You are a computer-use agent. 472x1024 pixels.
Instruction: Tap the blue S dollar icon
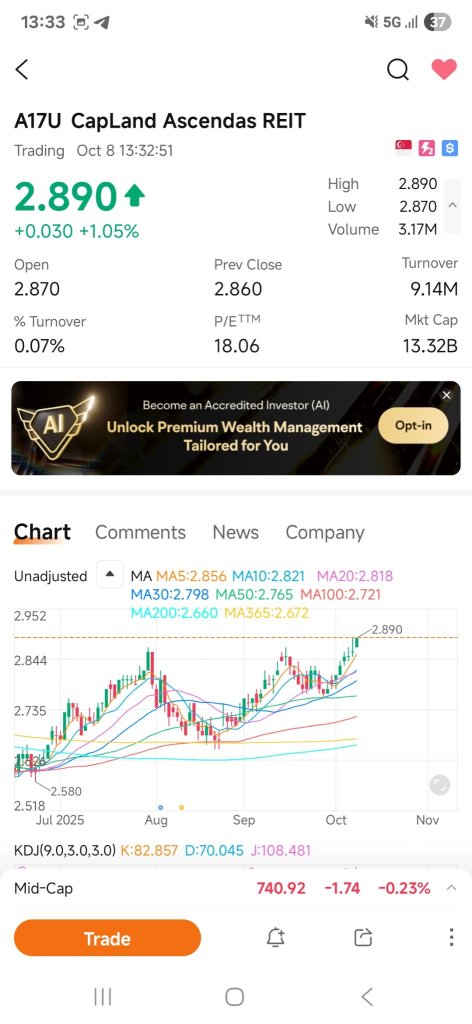point(449,148)
